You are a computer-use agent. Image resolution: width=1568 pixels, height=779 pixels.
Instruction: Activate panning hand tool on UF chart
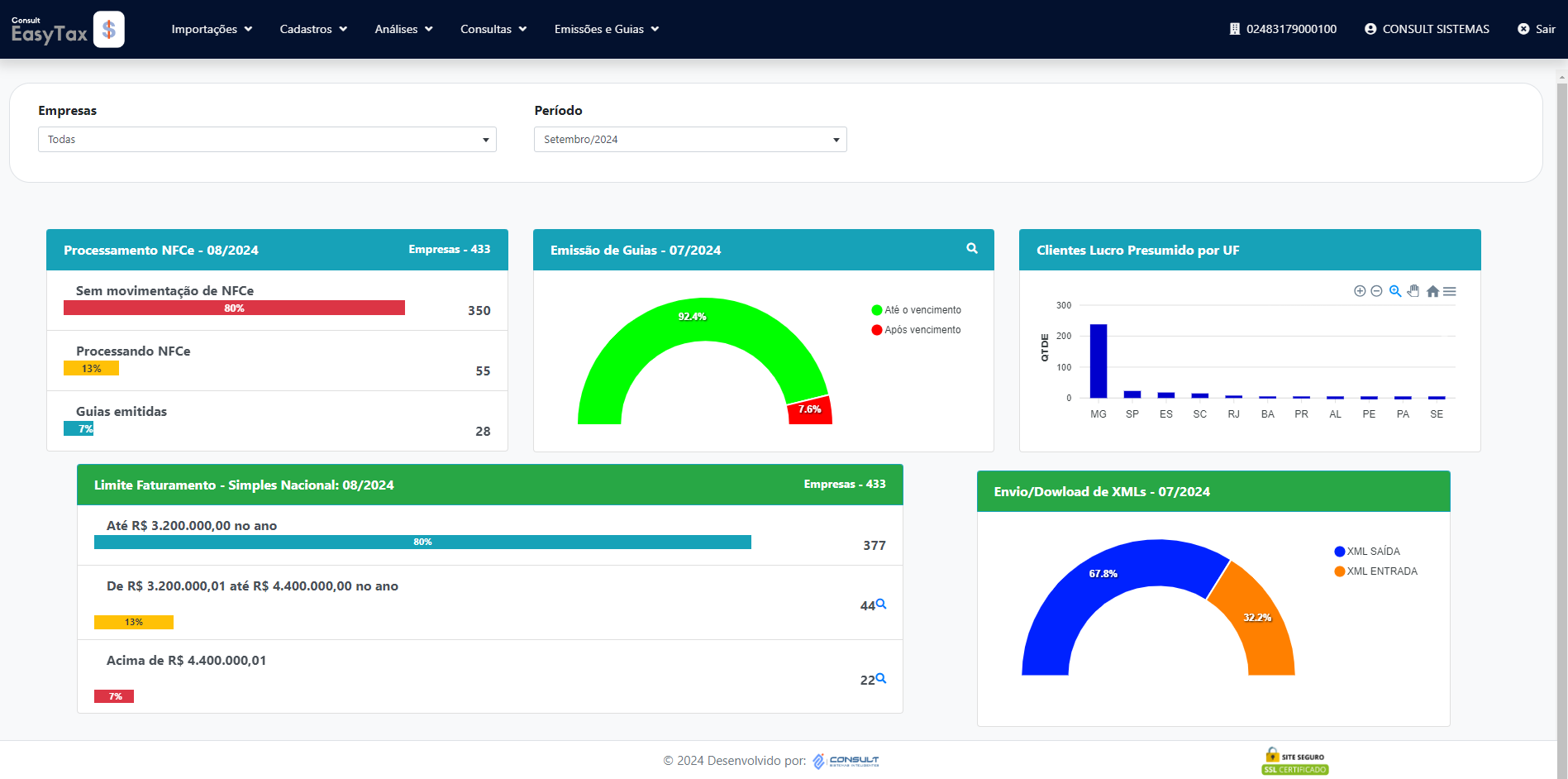(1413, 291)
